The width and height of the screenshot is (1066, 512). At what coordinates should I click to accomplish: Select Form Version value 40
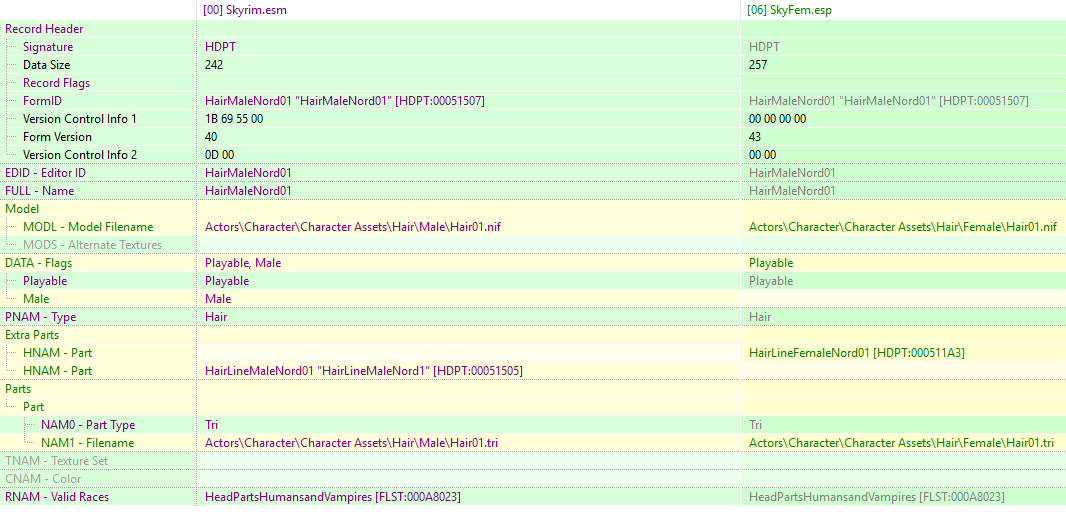pos(211,137)
